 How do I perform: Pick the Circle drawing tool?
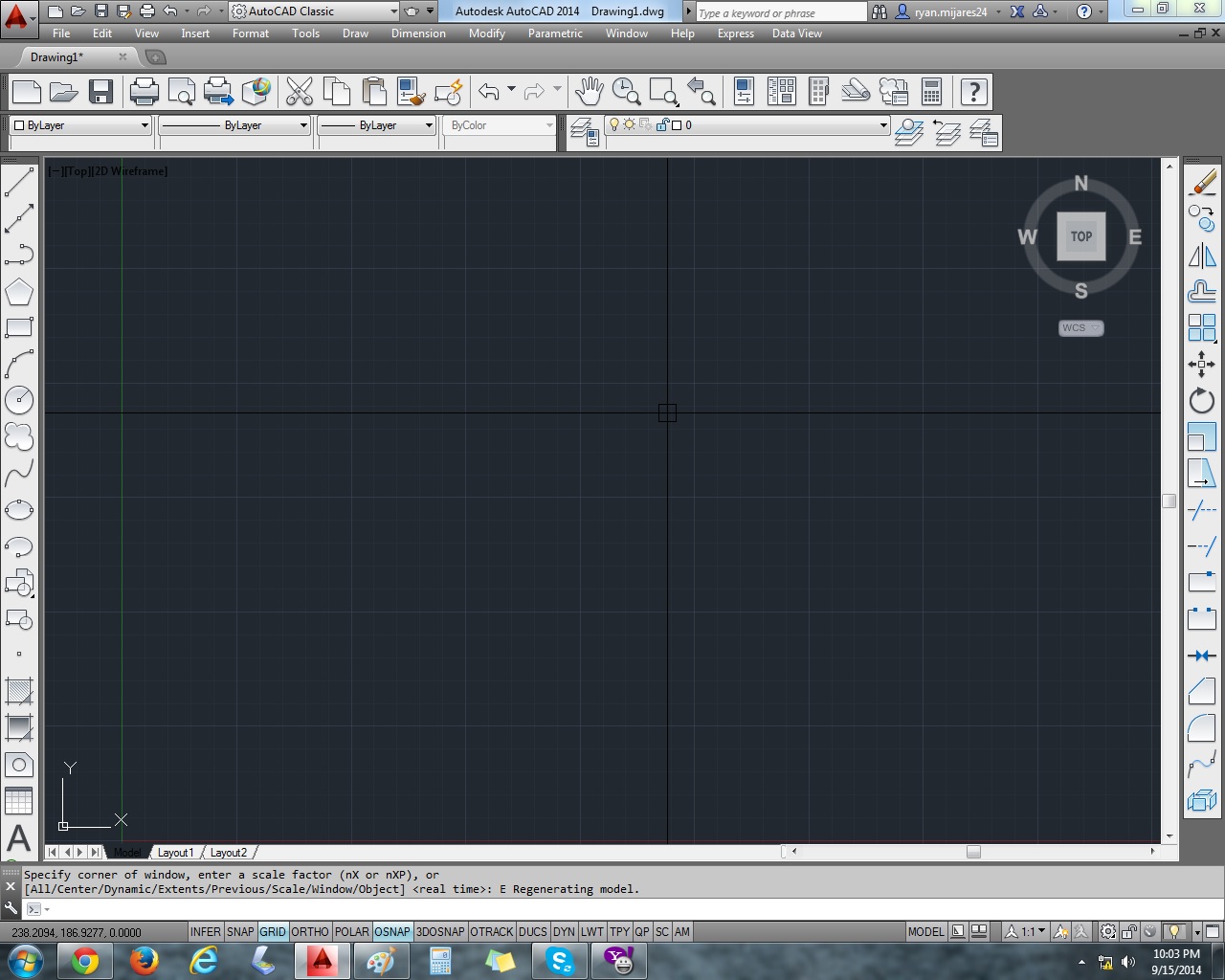19,400
